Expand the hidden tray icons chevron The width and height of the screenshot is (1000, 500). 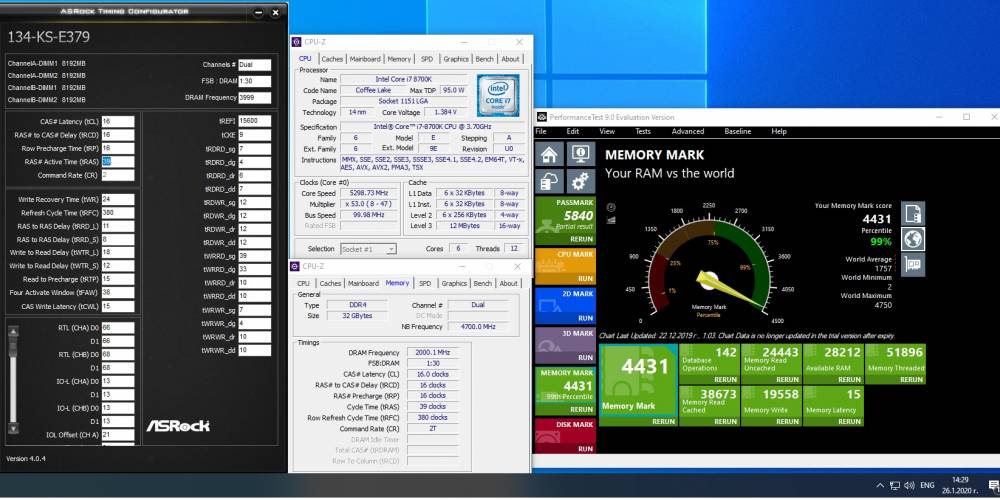(x=880, y=485)
